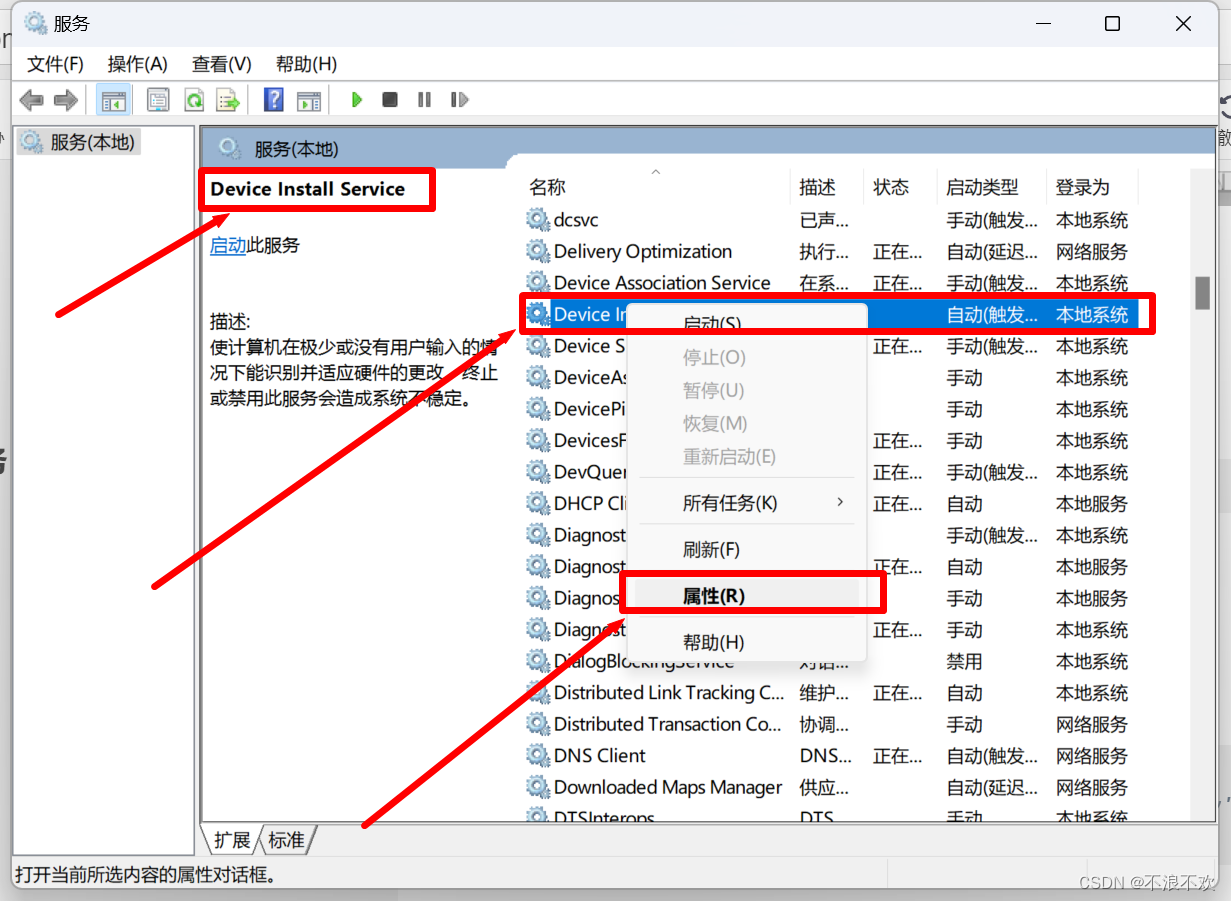Open the 帮助(H) menu

coord(306,64)
